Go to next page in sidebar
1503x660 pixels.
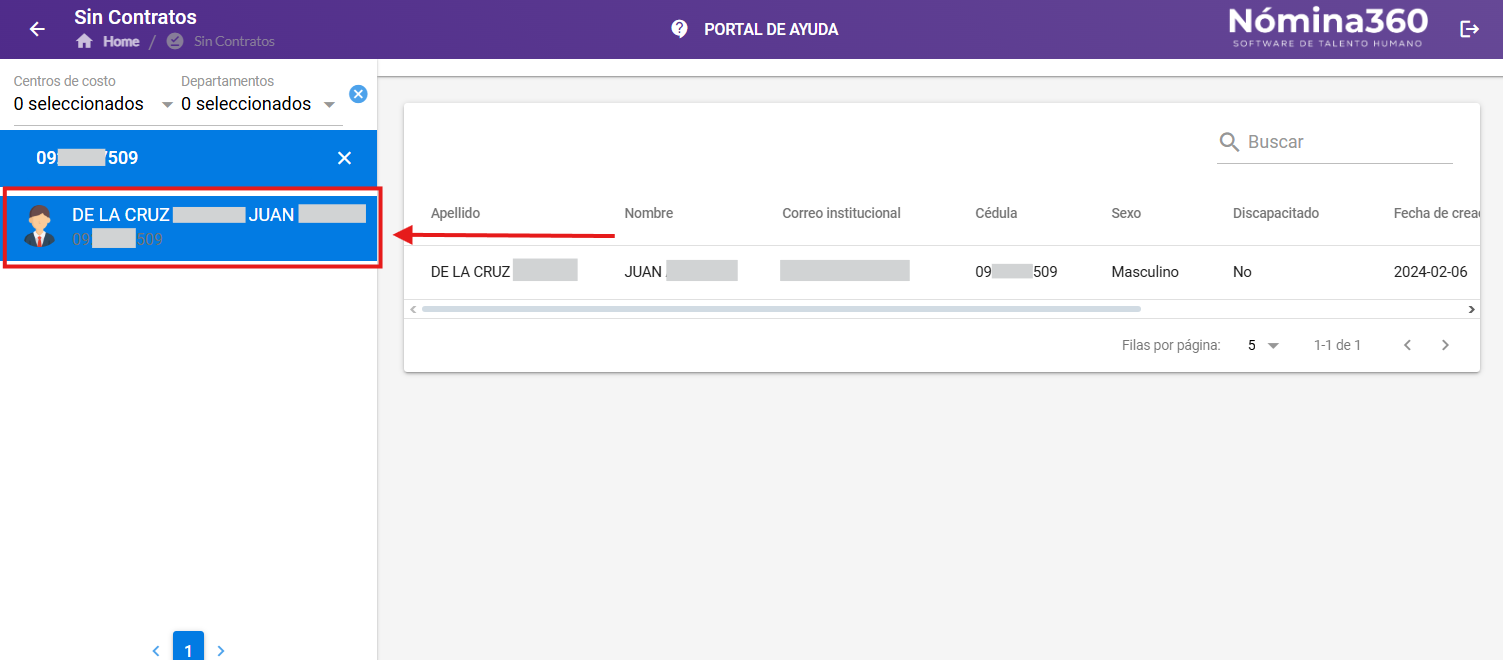coord(221,651)
